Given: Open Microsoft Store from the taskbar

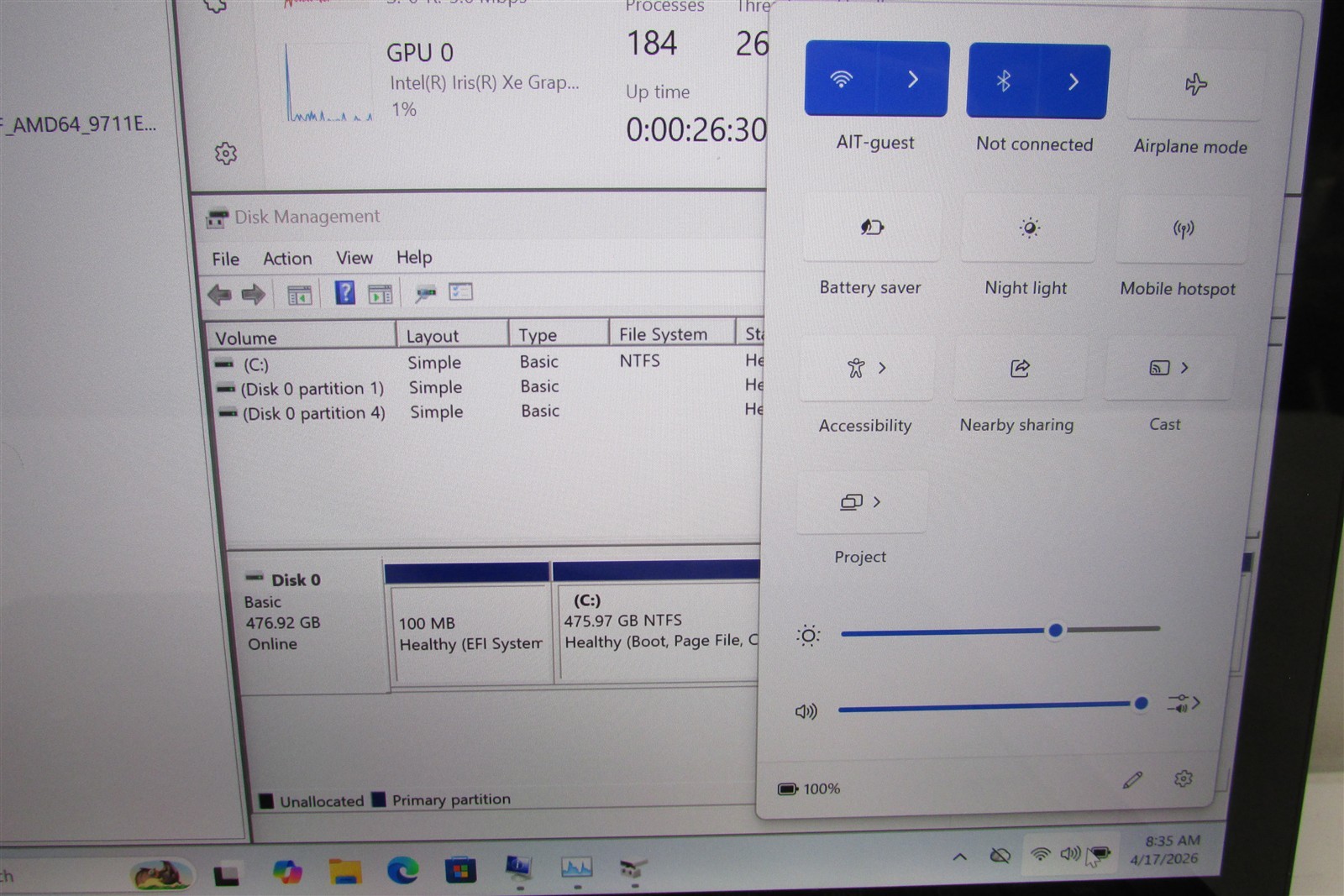Looking at the screenshot, I should (x=460, y=872).
